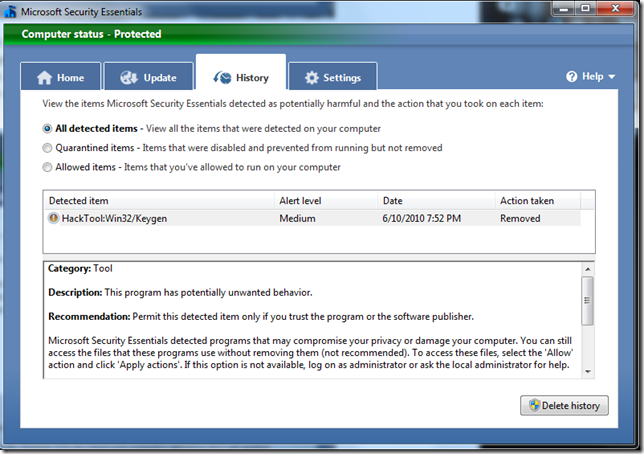Sort by Alert level column header
Viewport: 644px width, 454px height.
pos(326,200)
